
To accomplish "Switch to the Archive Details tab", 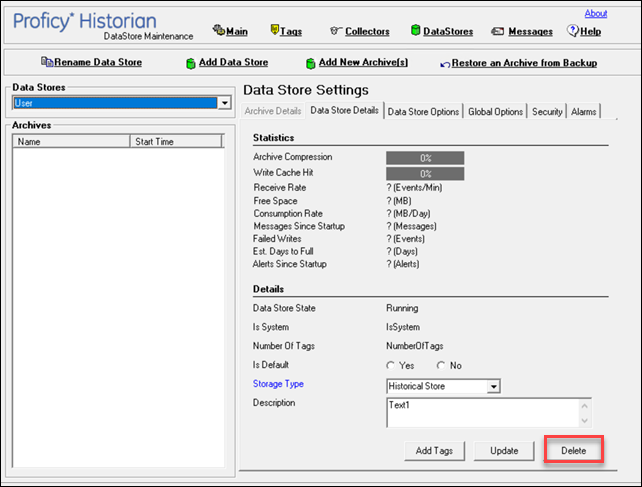I will (x=273, y=111).
